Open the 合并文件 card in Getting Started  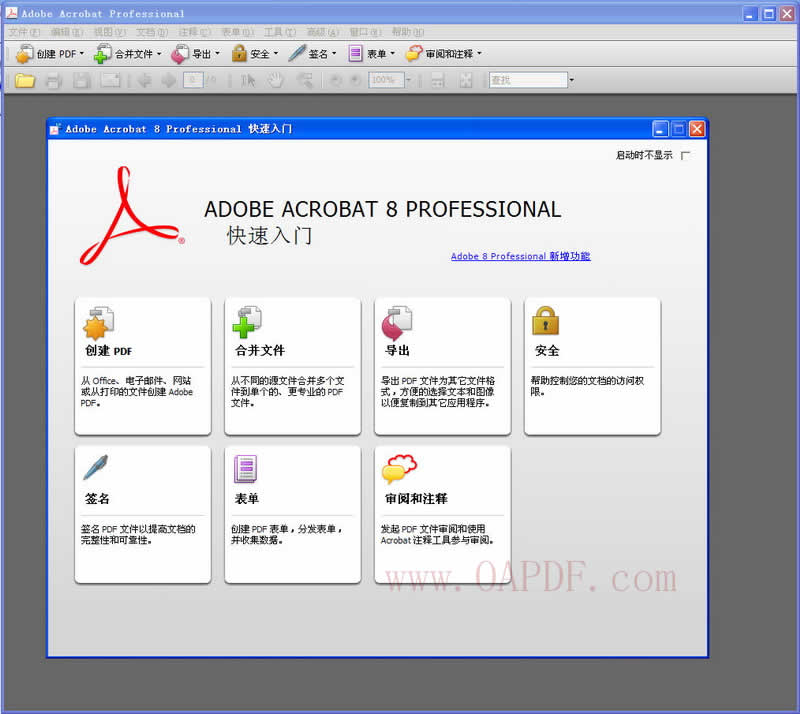pos(292,366)
